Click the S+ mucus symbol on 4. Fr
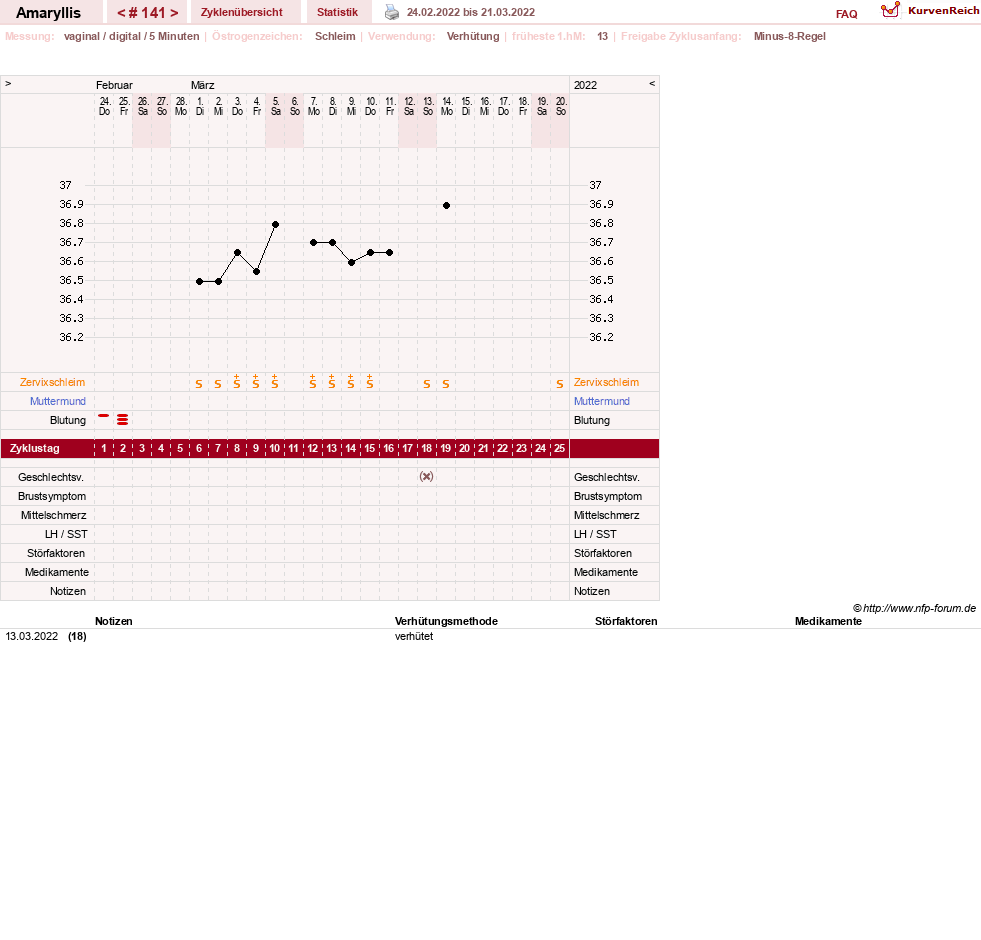 coord(256,382)
